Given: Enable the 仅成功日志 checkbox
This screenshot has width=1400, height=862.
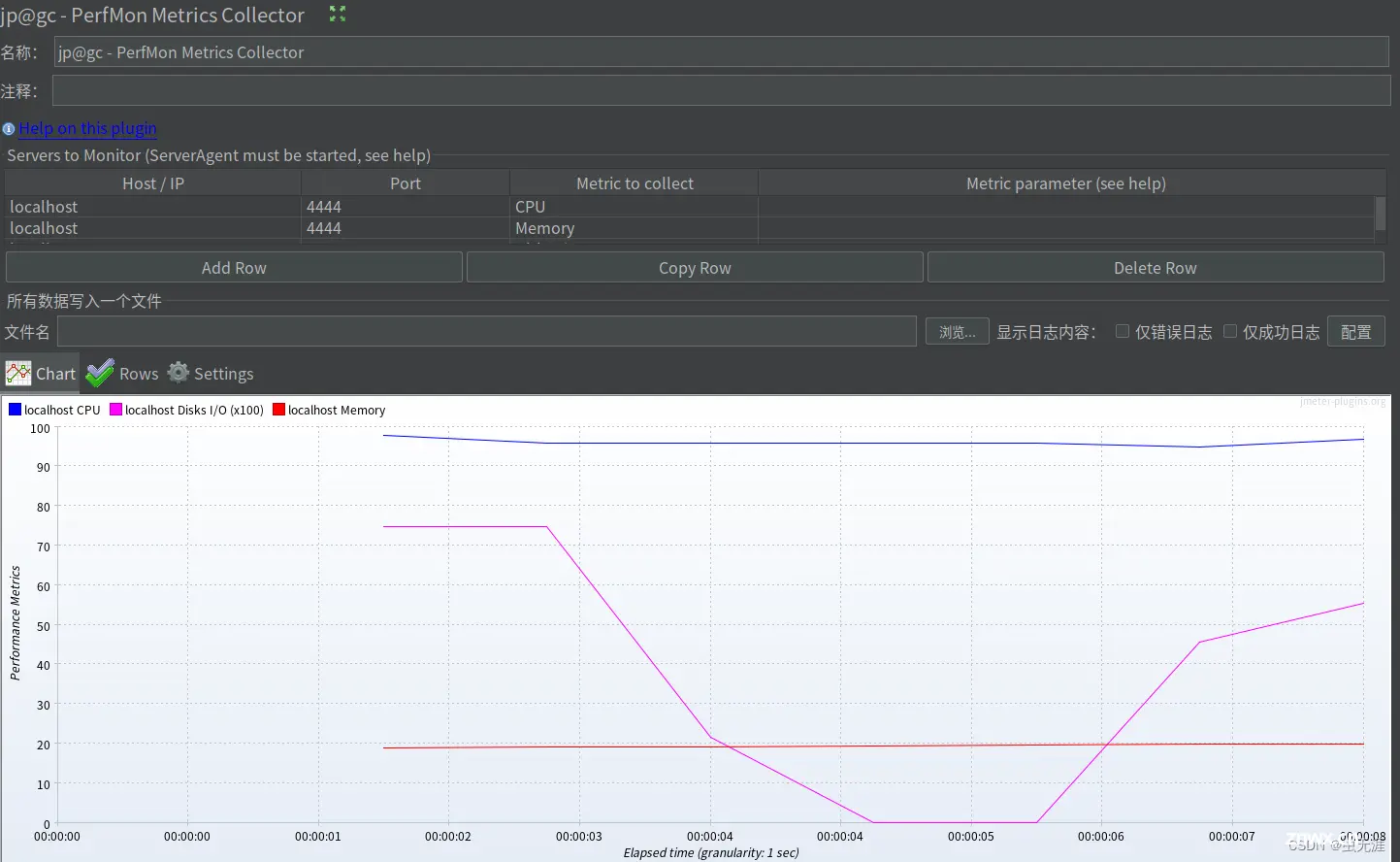Looking at the screenshot, I should click(x=1230, y=332).
